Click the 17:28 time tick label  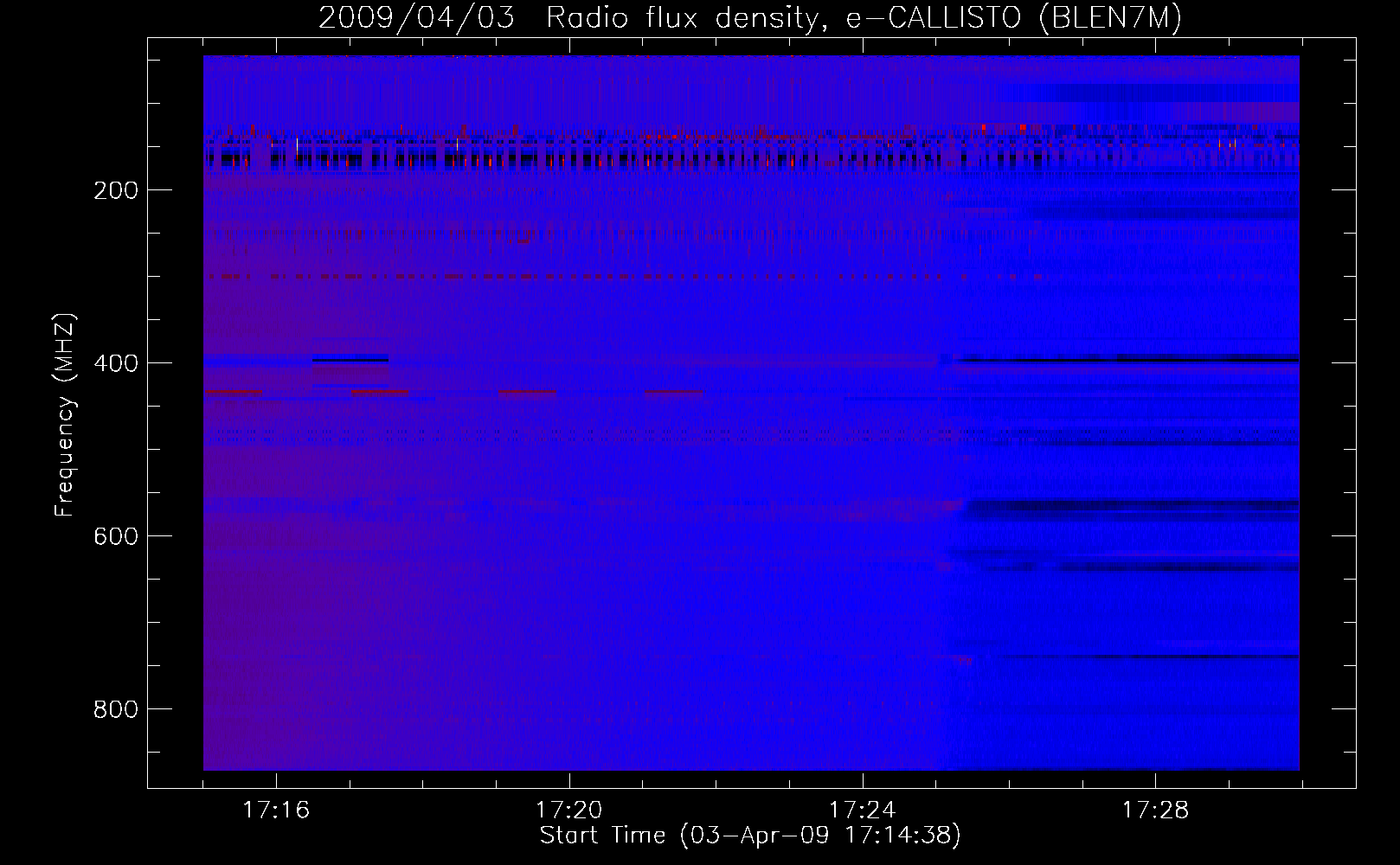pyautogui.click(x=1156, y=810)
